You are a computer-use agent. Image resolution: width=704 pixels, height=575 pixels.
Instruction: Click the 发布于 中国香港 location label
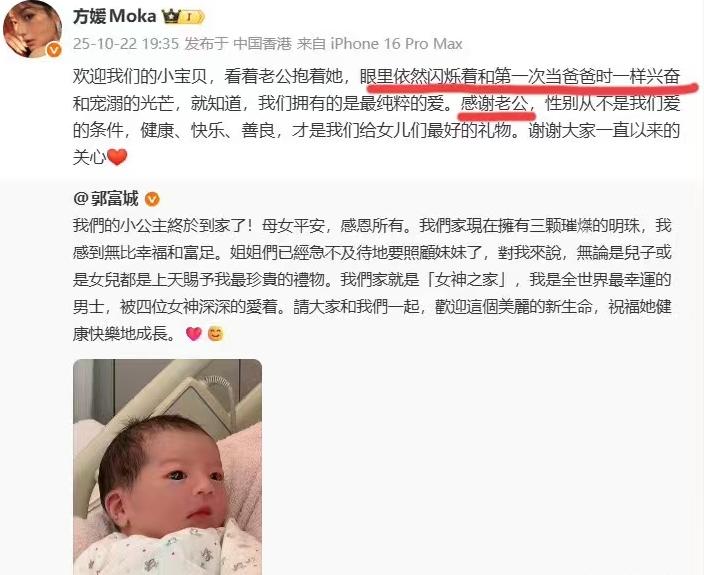click(238, 44)
